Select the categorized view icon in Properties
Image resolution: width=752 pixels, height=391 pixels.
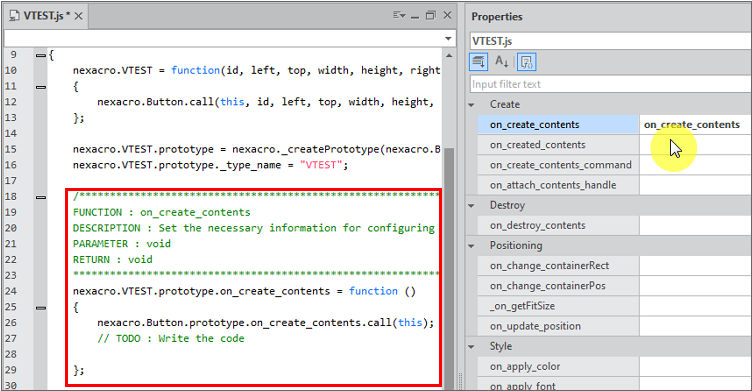(x=479, y=62)
